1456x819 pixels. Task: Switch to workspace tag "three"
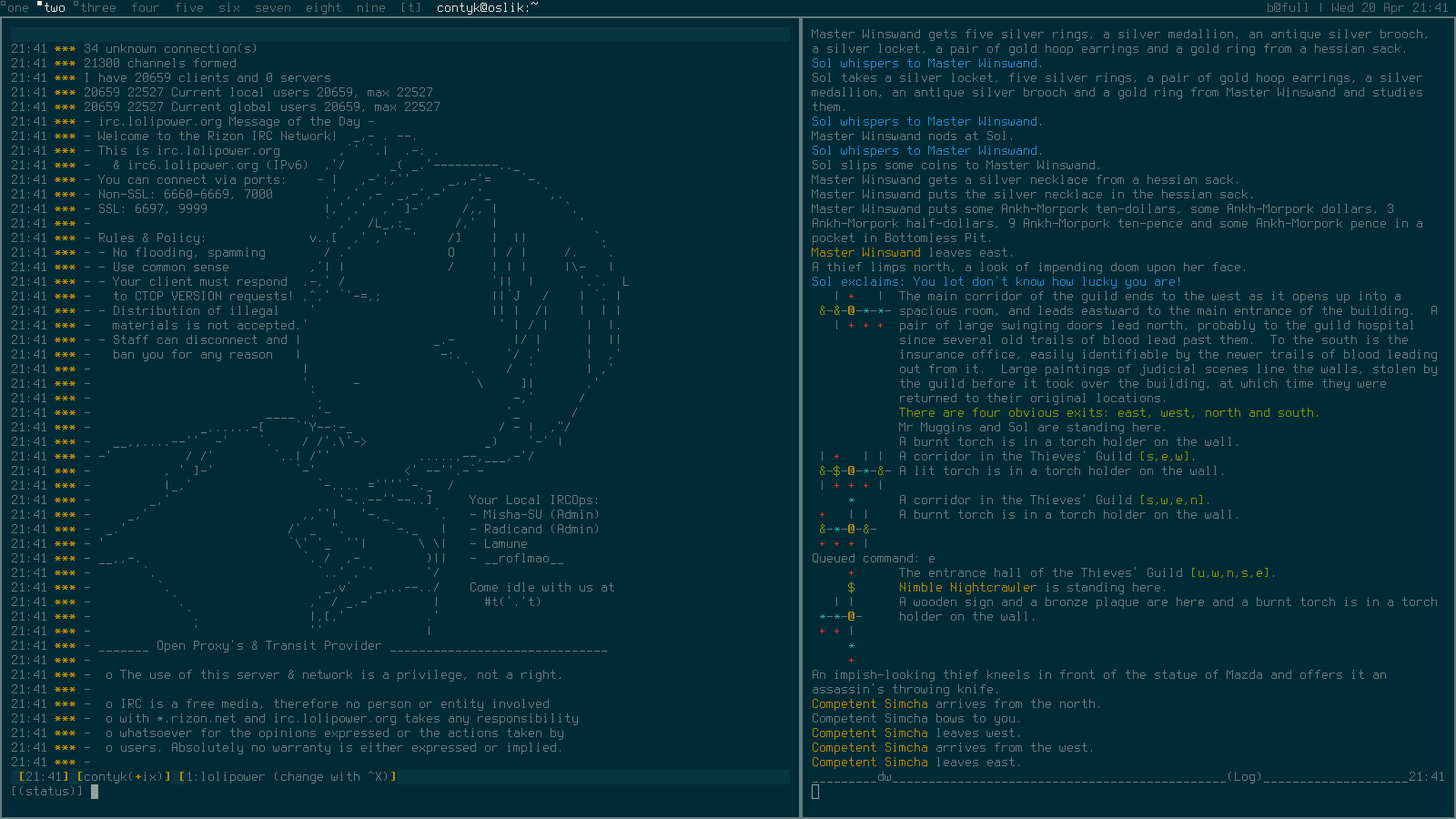point(97,7)
